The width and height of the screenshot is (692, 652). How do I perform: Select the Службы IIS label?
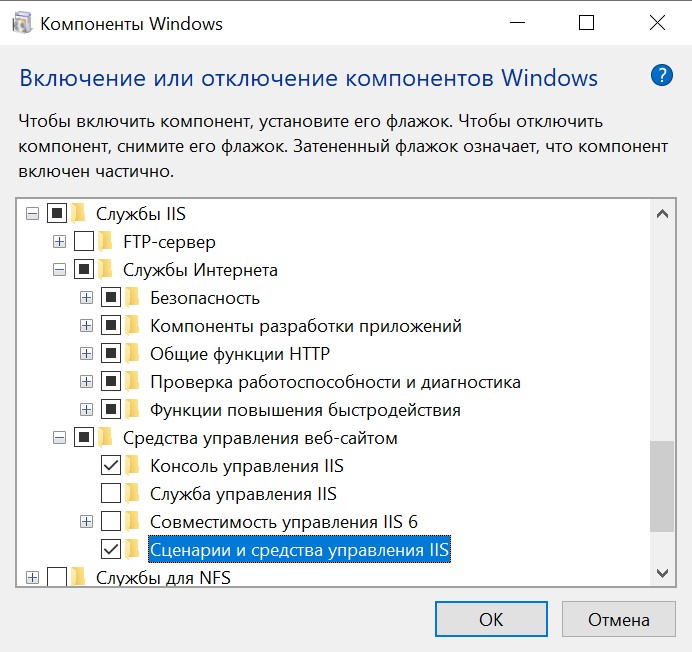(141, 214)
